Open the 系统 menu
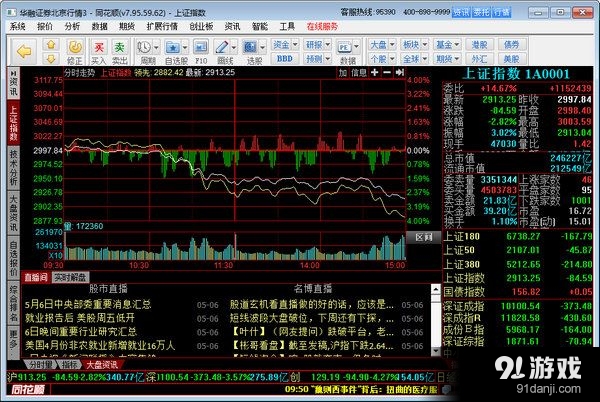The image size is (600, 402). 18,26
